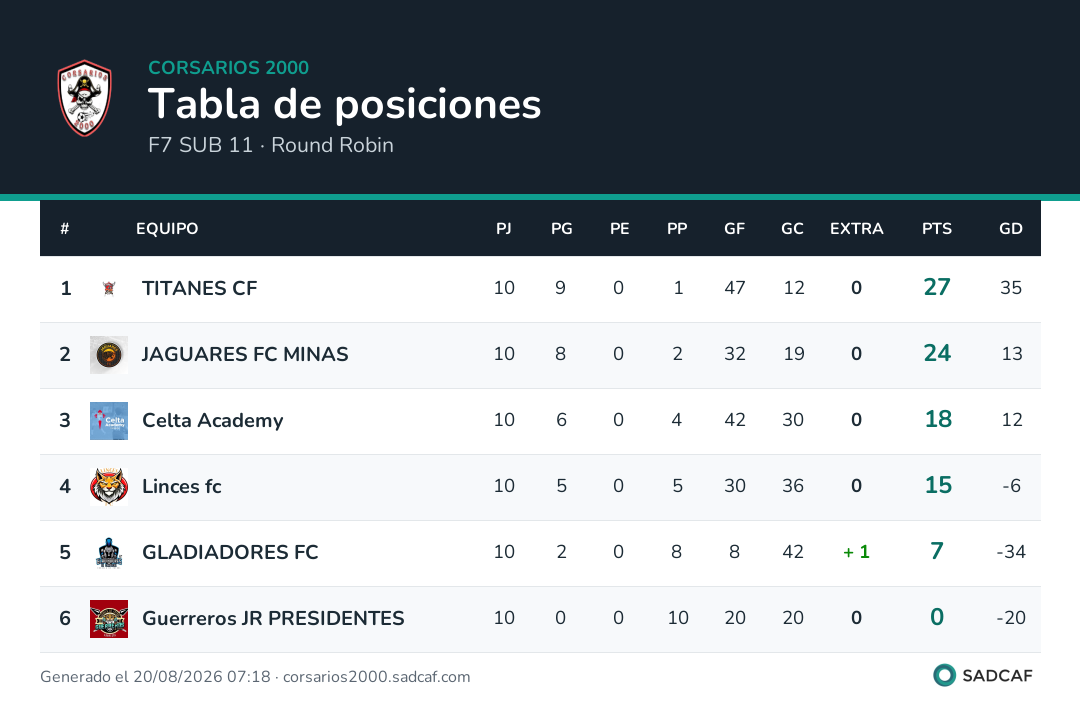Open the GLADIADORES FC team name
This screenshot has height=728, width=1080.
coord(230,552)
